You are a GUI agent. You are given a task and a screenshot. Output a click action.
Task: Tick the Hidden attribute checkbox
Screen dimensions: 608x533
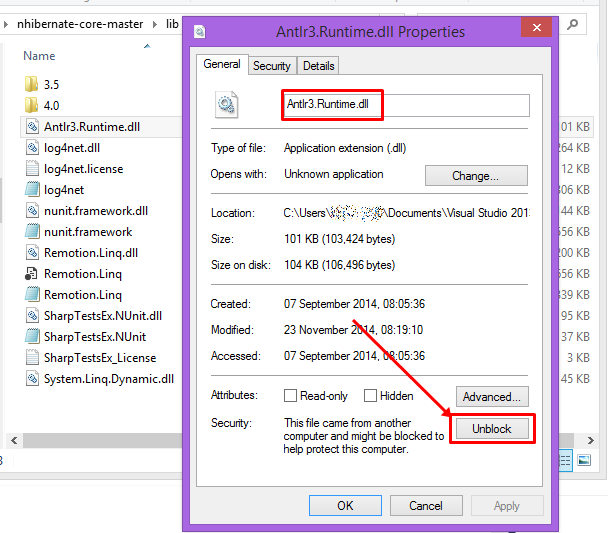pyautogui.click(x=370, y=396)
